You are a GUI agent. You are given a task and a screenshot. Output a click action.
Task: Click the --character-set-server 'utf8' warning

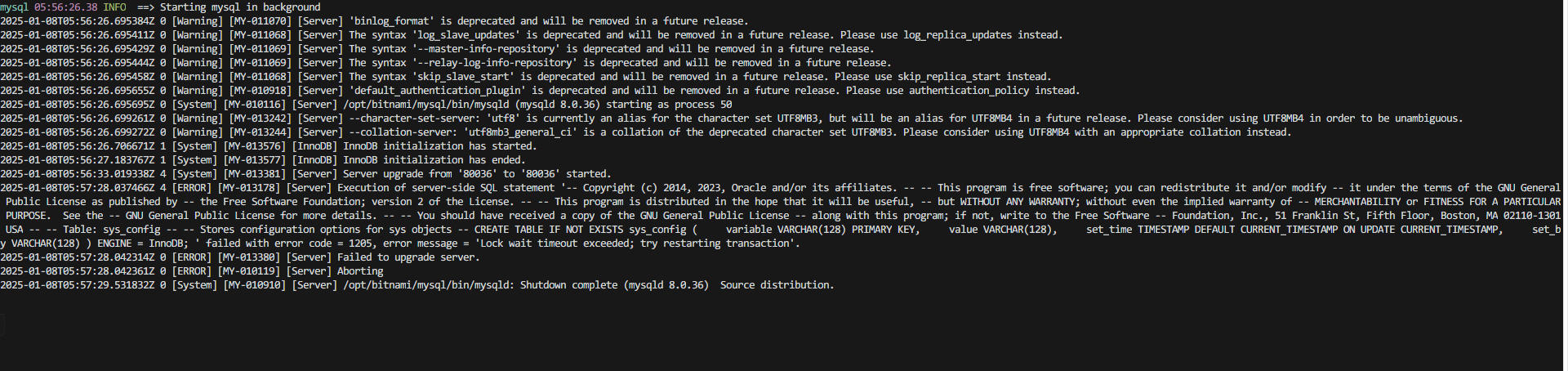(x=906, y=118)
